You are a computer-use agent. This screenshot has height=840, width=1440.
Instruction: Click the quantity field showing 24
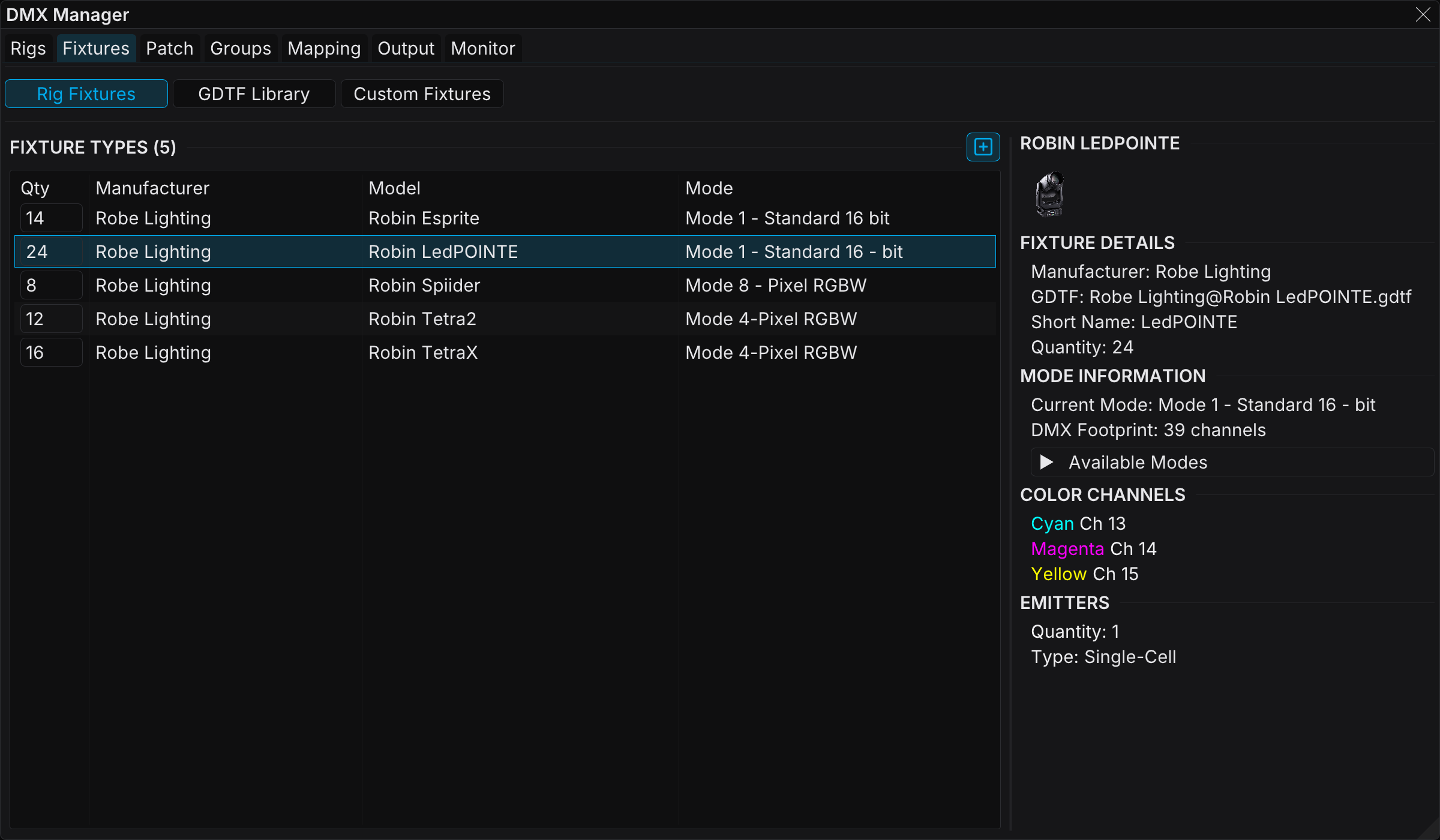(51, 251)
